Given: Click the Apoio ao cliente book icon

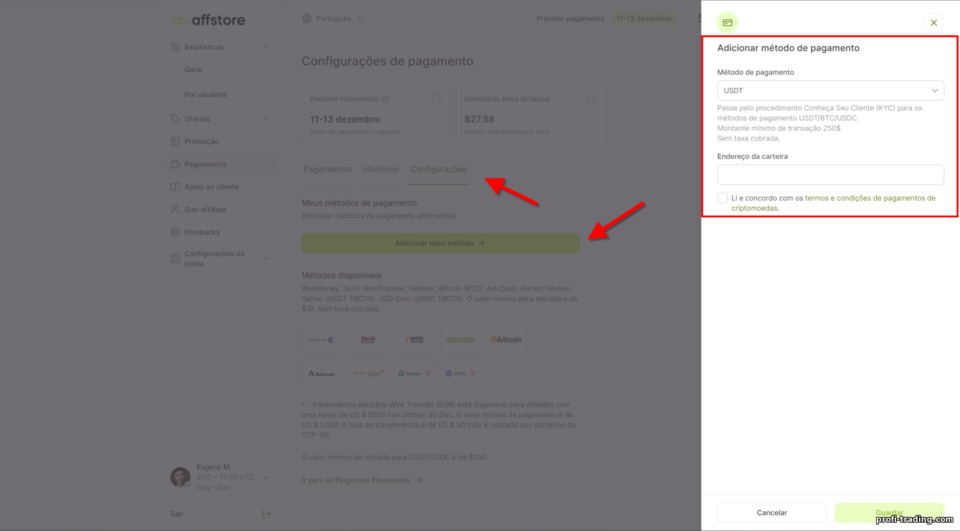Looking at the screenshot, I should [x=175, y=187].
